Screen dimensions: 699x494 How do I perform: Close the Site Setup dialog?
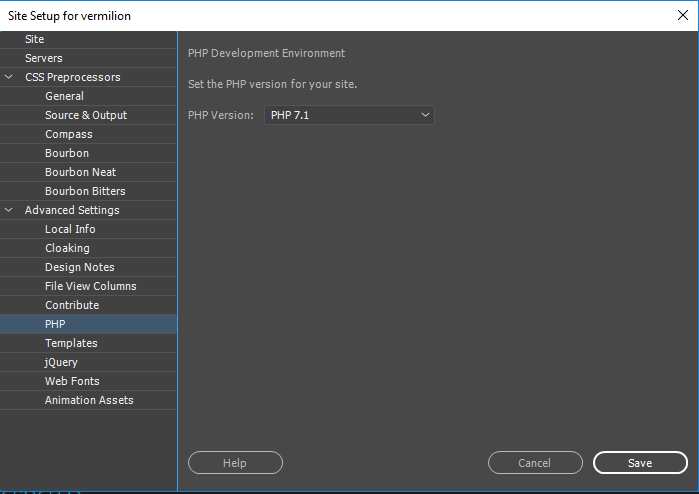tap(682, 15)
